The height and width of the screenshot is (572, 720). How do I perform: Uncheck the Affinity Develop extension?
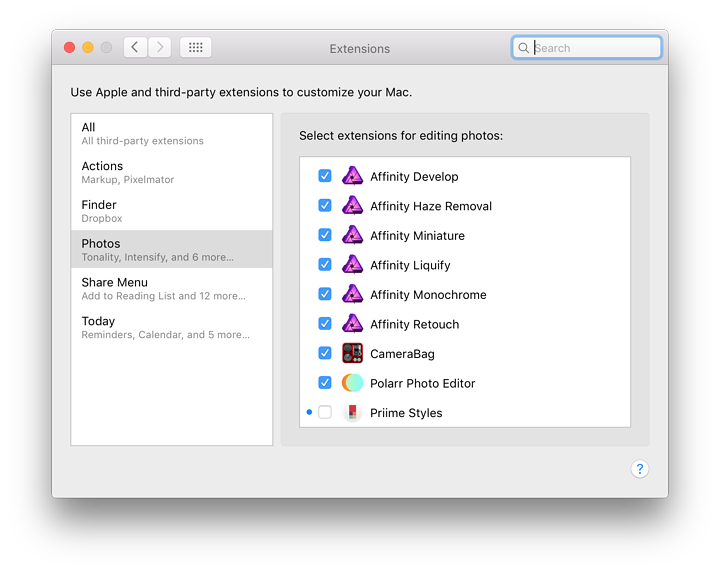(325, 176)
